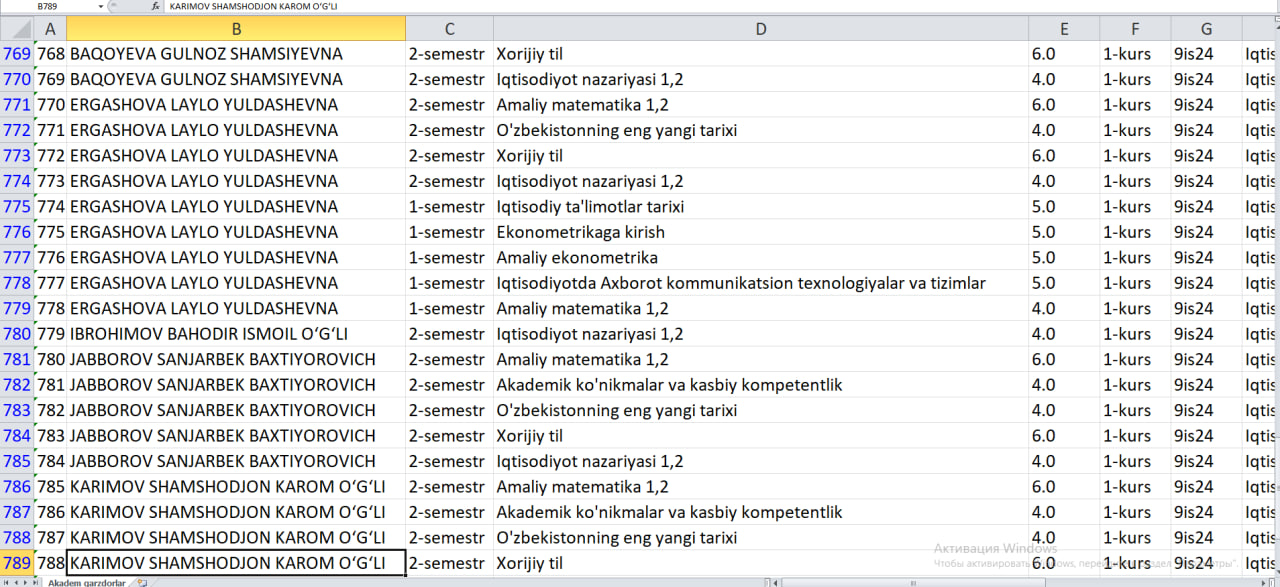This screenshot has height=587, width=1280.
Task: Select row header 775
Action: 17,207
